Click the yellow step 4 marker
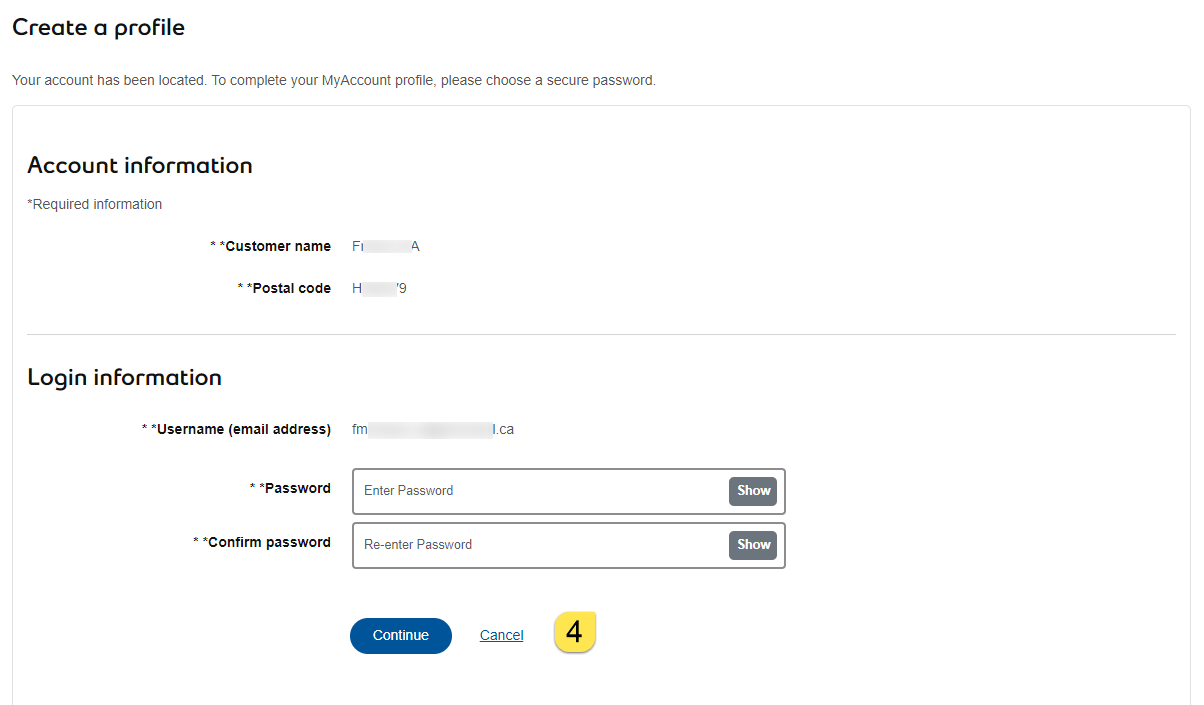 (x=575, y=633)
